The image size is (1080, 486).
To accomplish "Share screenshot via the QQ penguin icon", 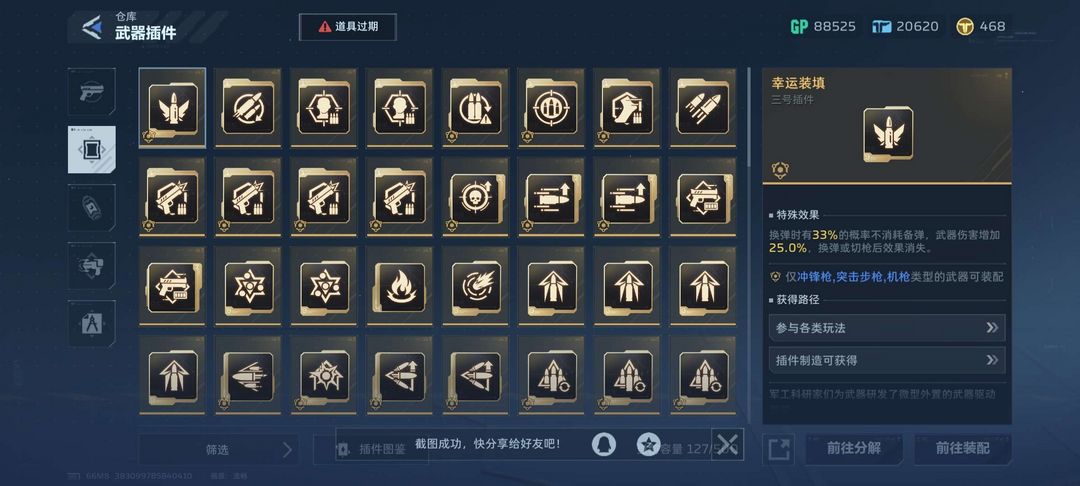I will [604, 444].
